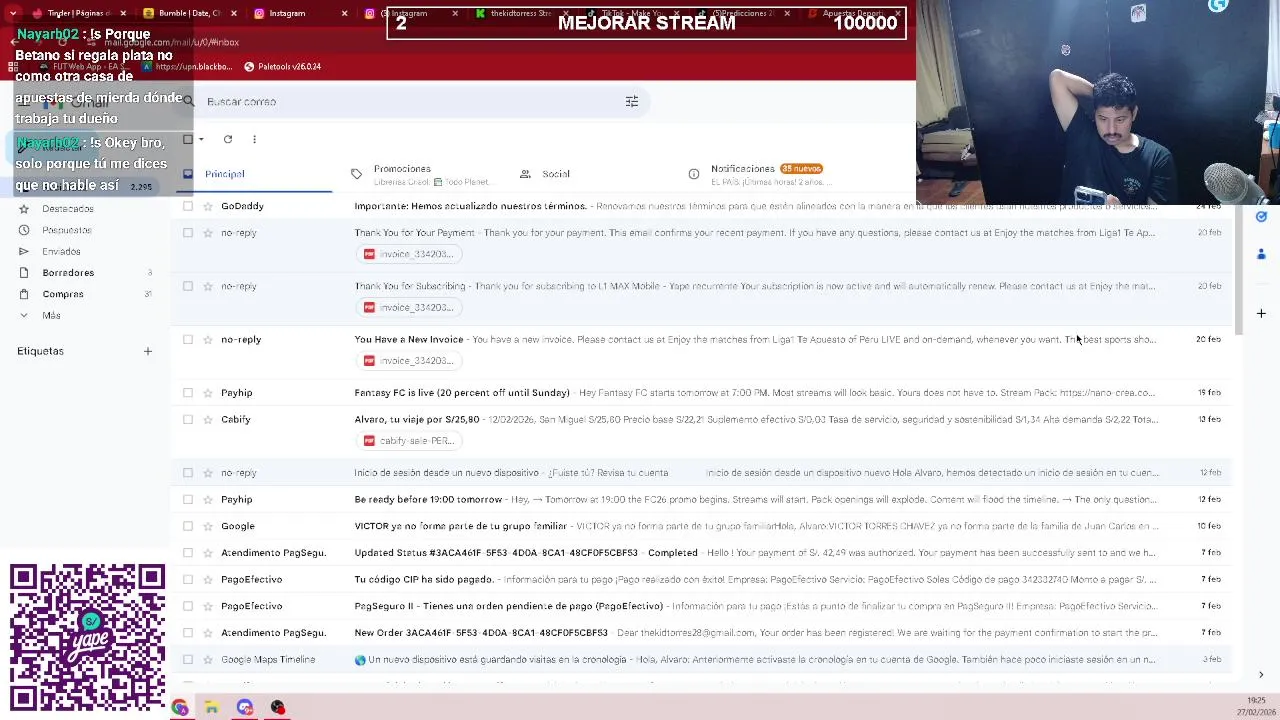Open the PDF attachment in You Have a New Invoice
1280x720 pixels.
[409, 360]
